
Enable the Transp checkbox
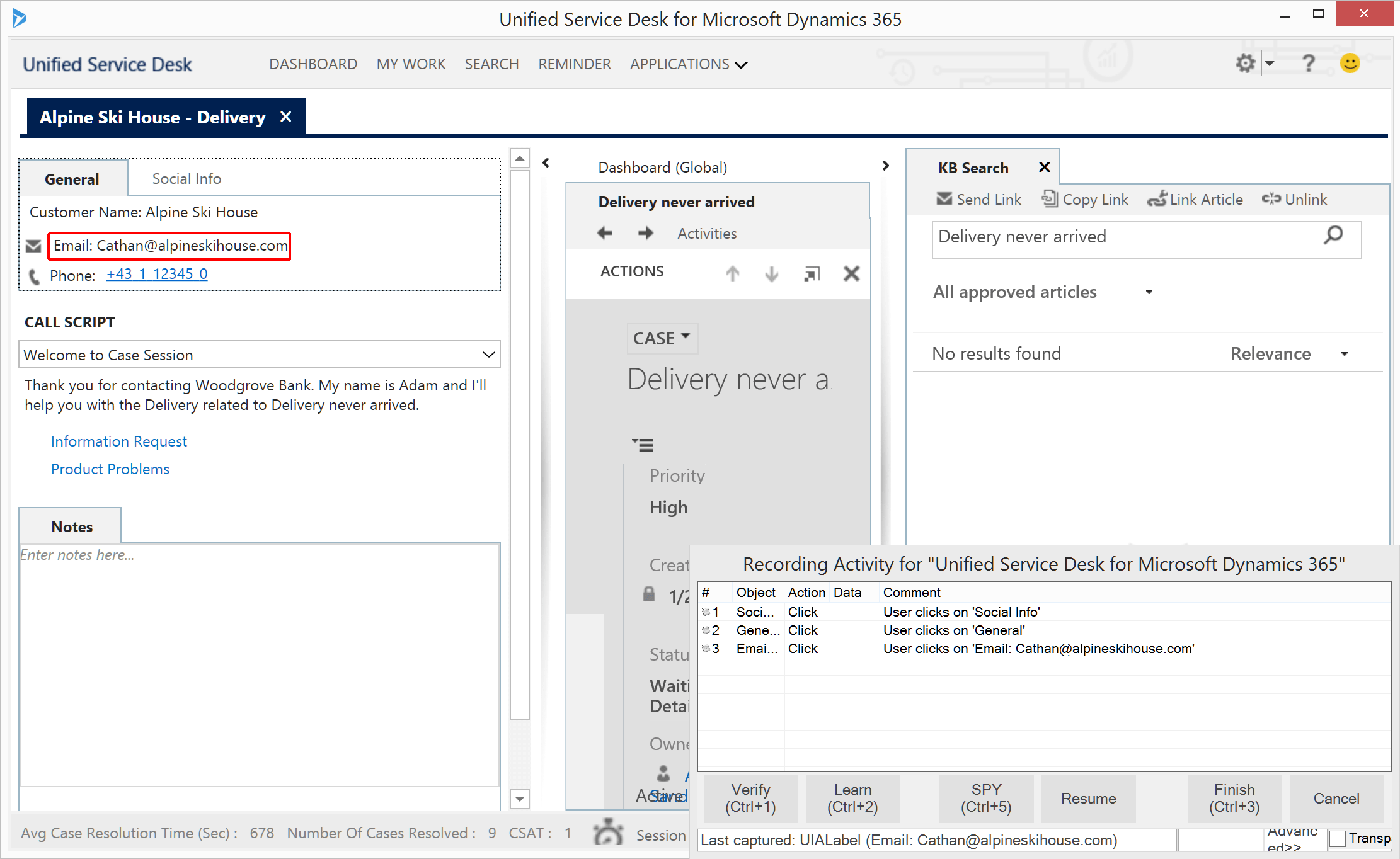pos(1338,839)
